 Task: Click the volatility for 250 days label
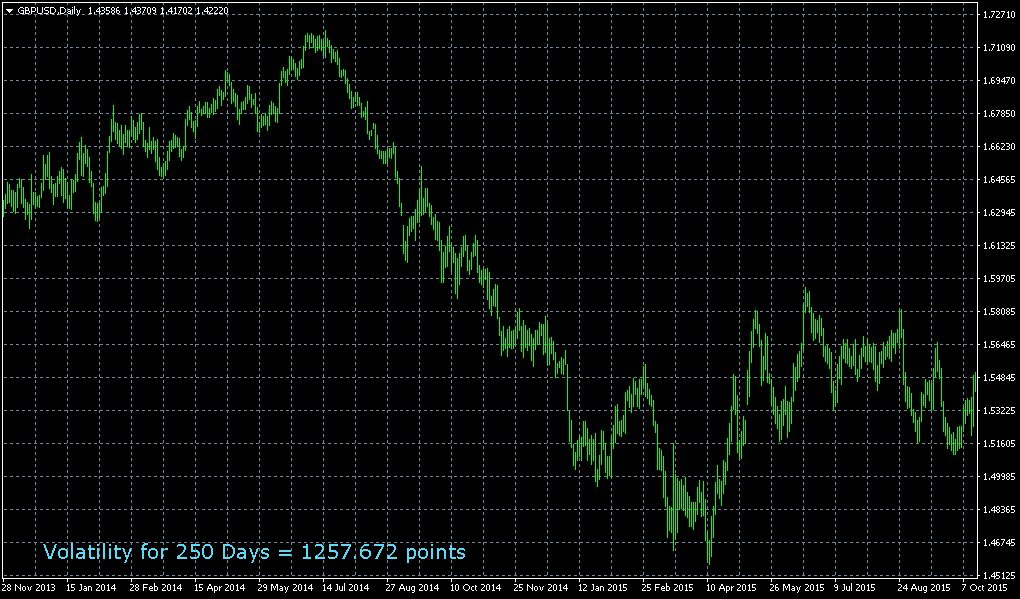[254, 552]
